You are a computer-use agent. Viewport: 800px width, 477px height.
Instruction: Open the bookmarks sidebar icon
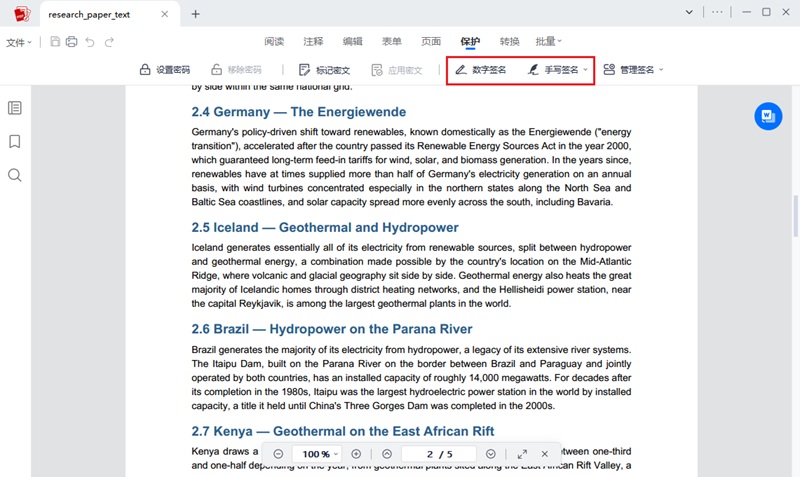click(15, 141)
